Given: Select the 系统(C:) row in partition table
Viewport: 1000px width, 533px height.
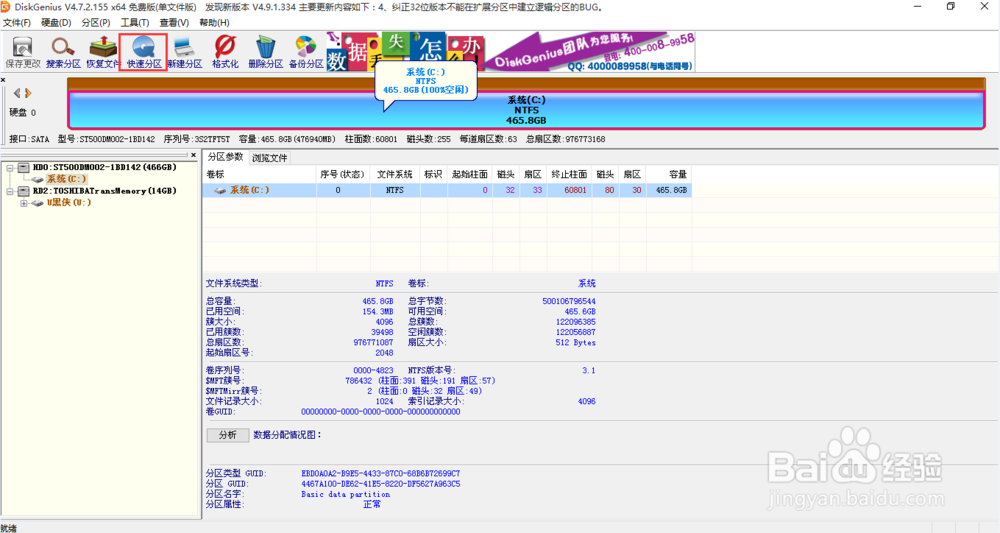Looking at the screenshot, I should click(447, 190).
